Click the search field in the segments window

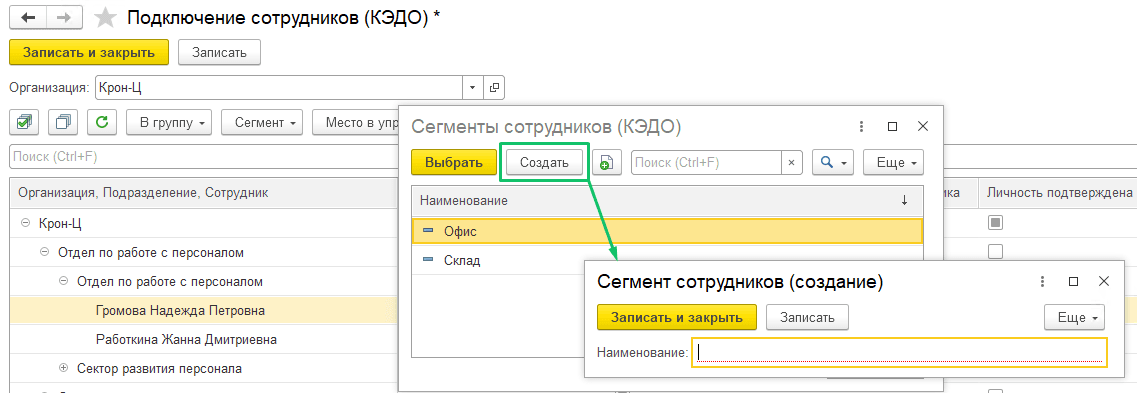pos(707,163)
